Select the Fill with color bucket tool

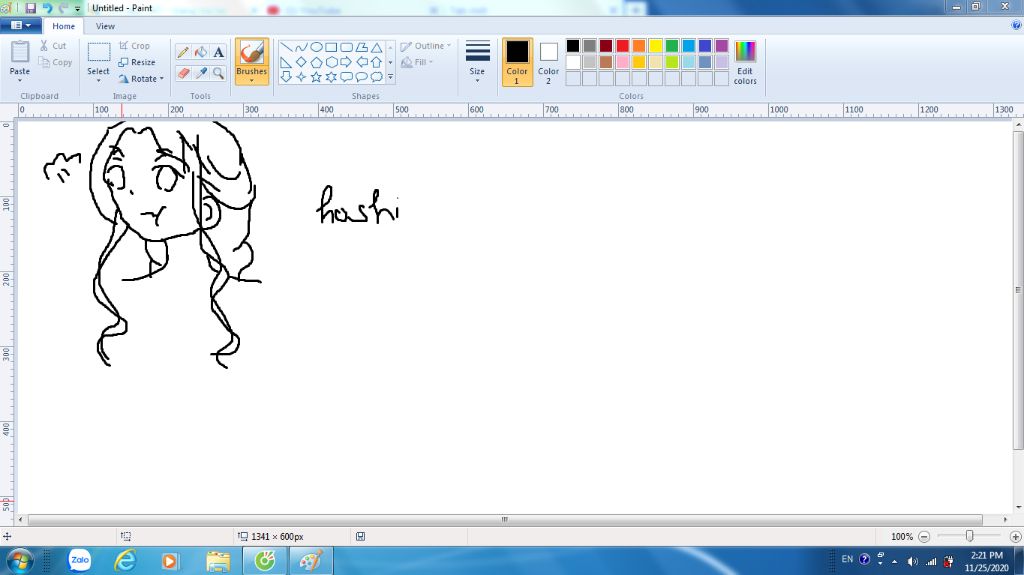click(200, 52)
